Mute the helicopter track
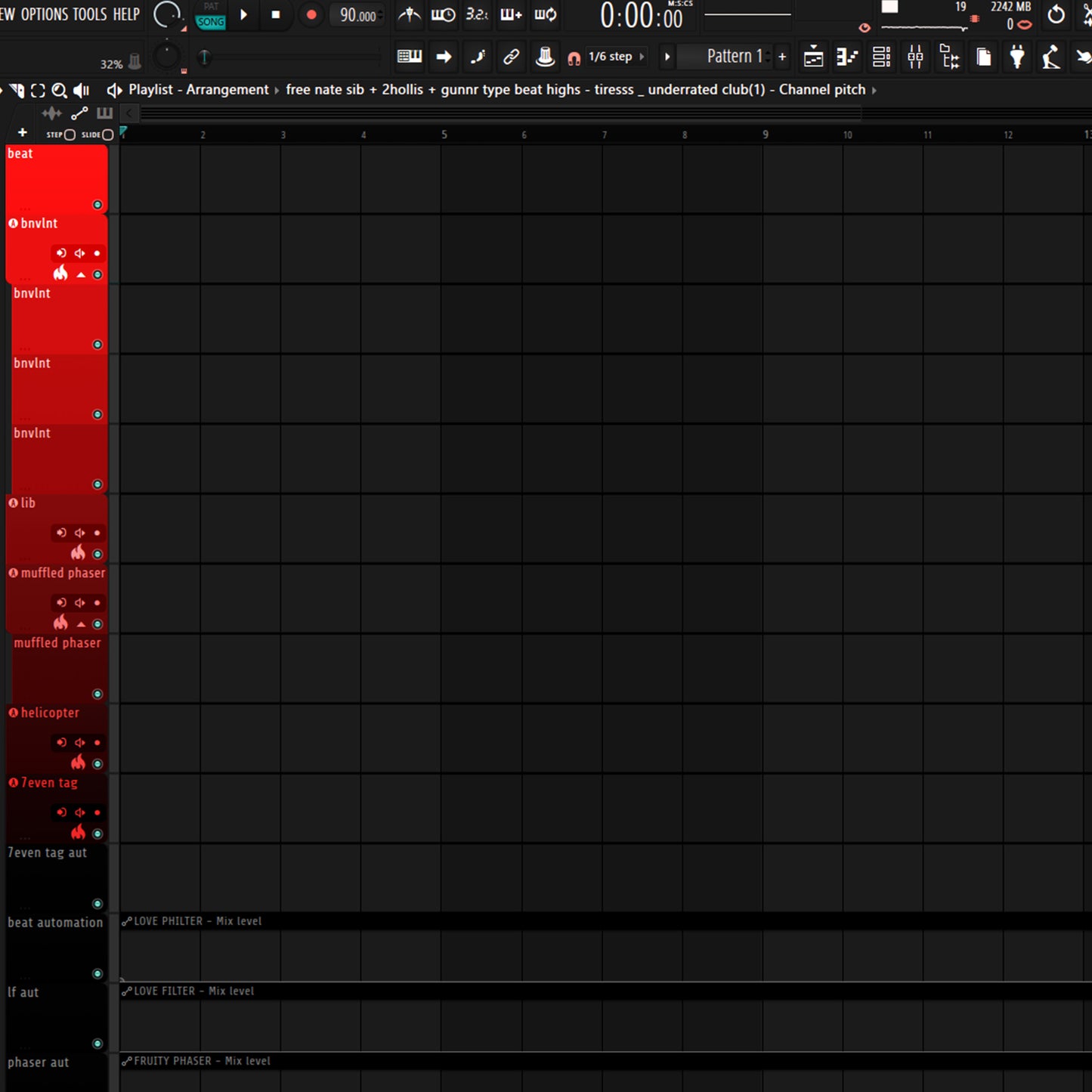Viewport: 1092px width, 1092px height. click(97, 764)
